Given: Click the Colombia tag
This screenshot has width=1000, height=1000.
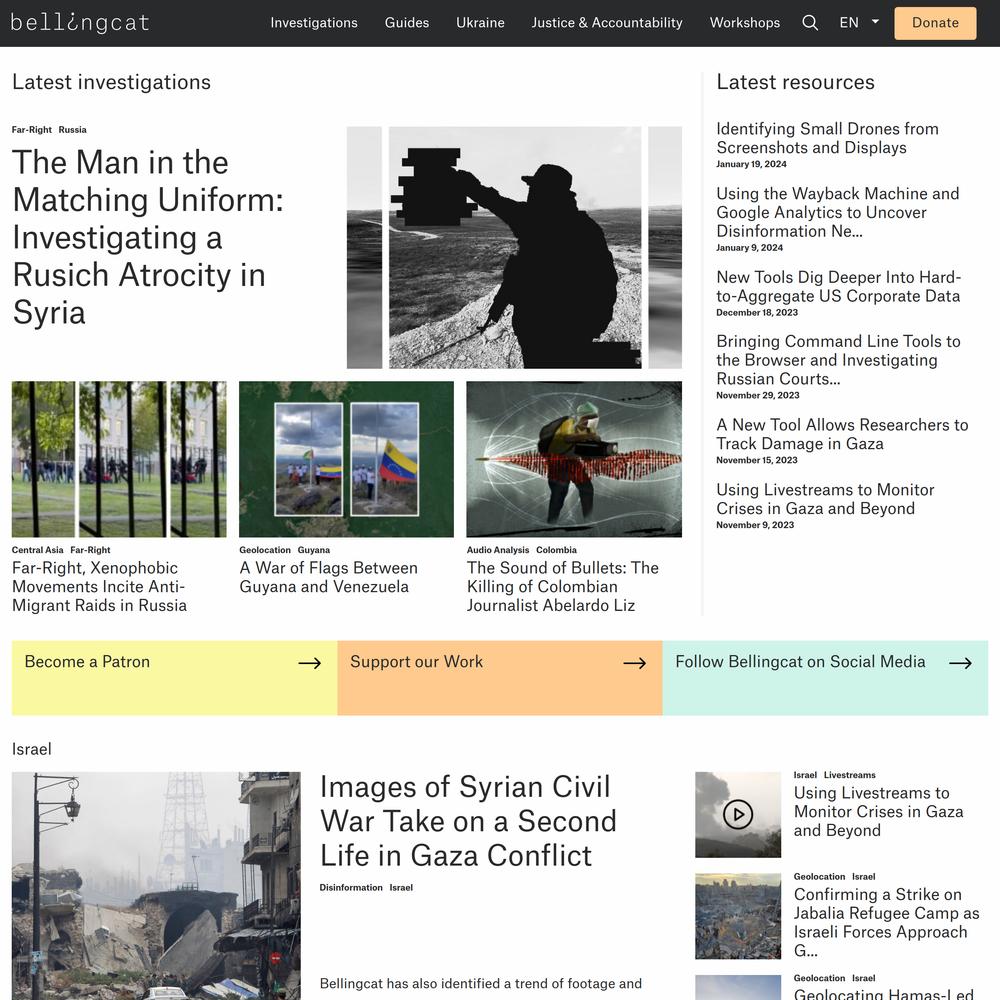Looking at the screenshot, I should pos(556,550).
